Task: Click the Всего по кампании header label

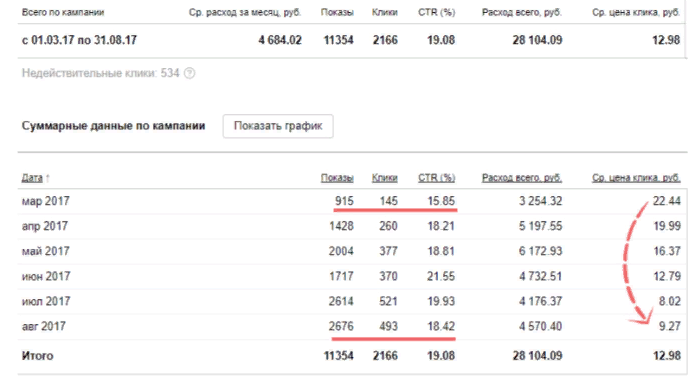Action: 63,12
